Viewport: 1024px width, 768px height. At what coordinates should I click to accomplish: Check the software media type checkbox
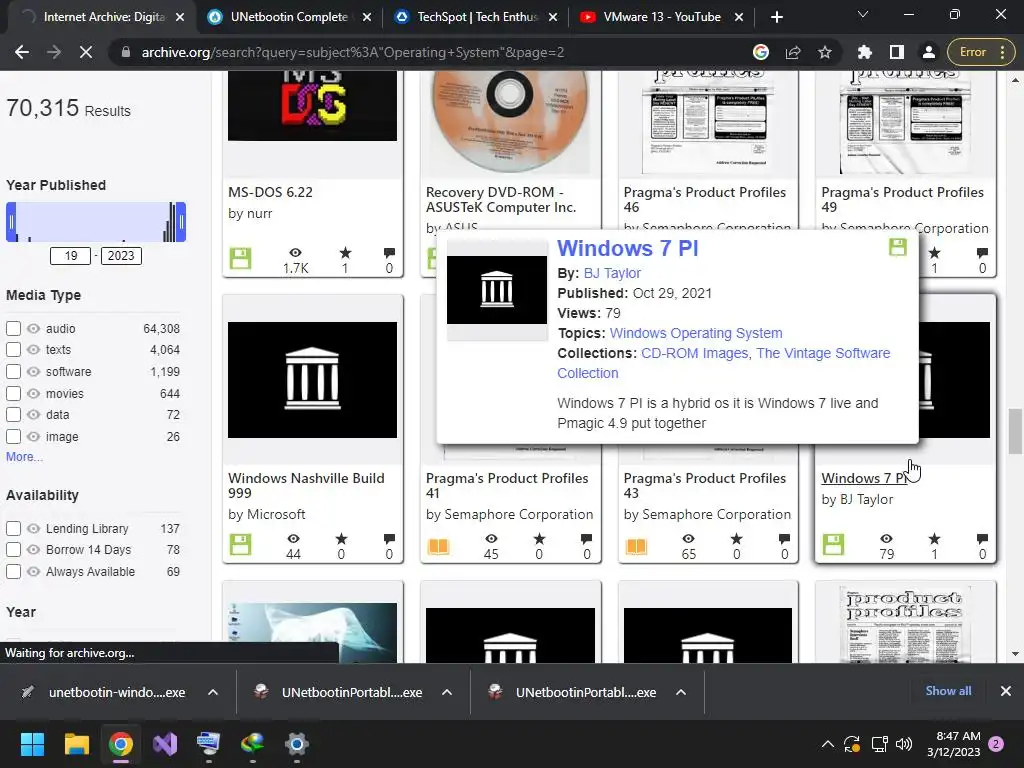tap(13, 372)
